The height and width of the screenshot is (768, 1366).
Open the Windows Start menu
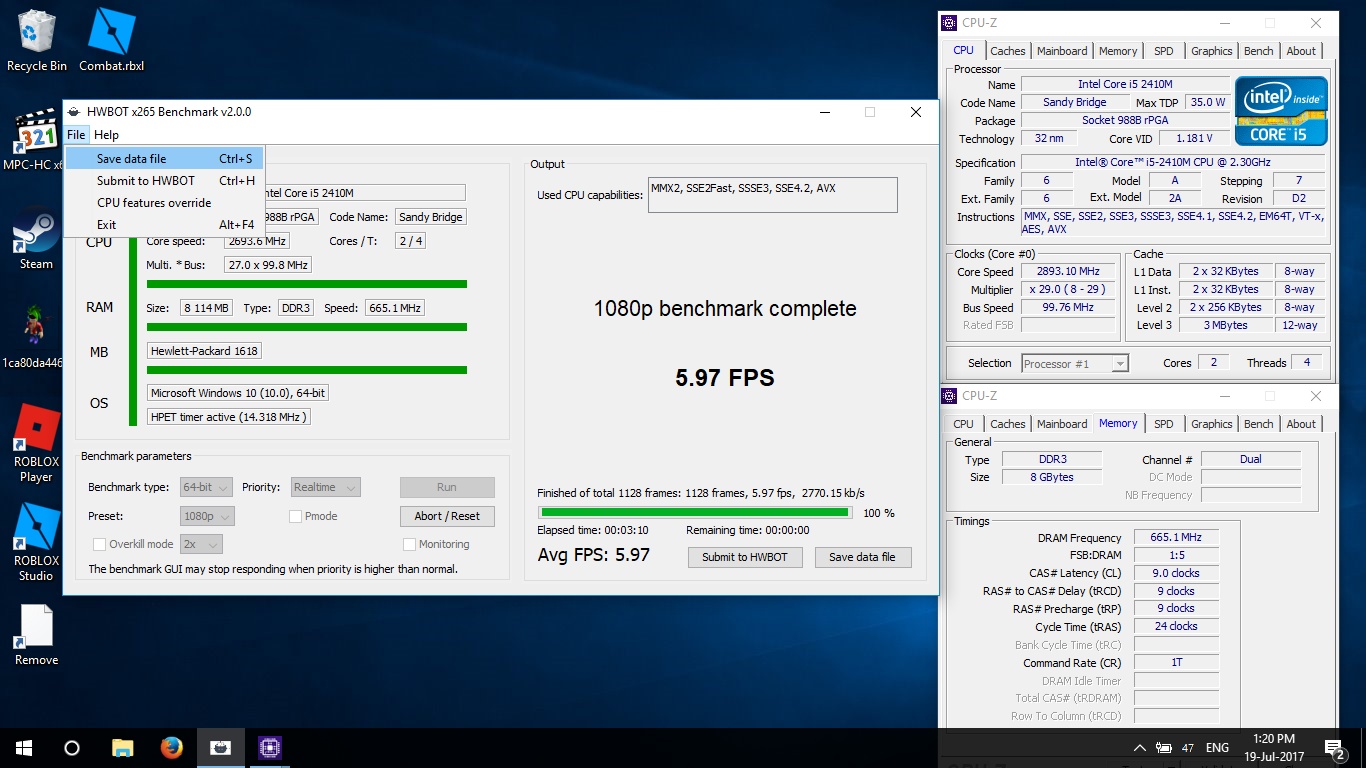click(24, 747)
